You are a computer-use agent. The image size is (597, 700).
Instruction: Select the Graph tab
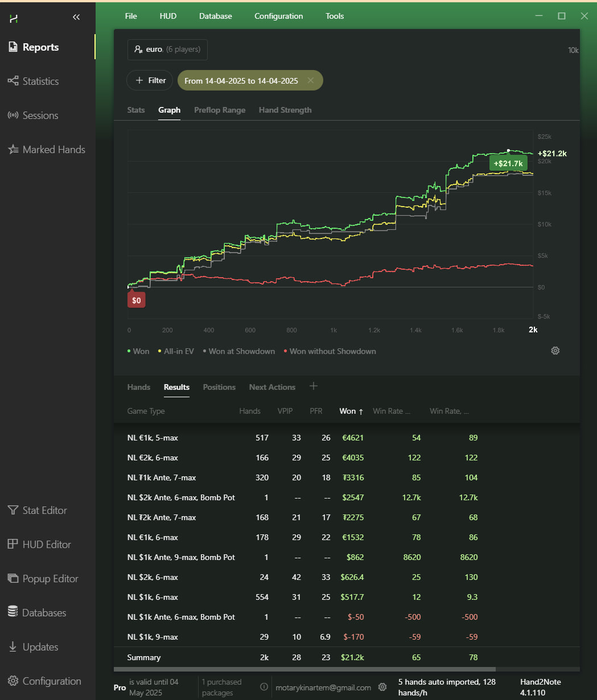169,110
